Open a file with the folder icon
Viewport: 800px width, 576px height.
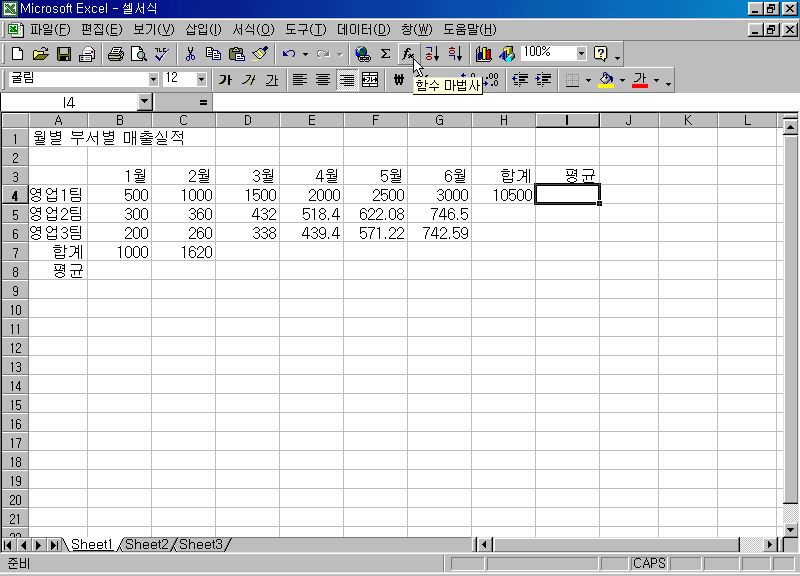coord(41,54)
